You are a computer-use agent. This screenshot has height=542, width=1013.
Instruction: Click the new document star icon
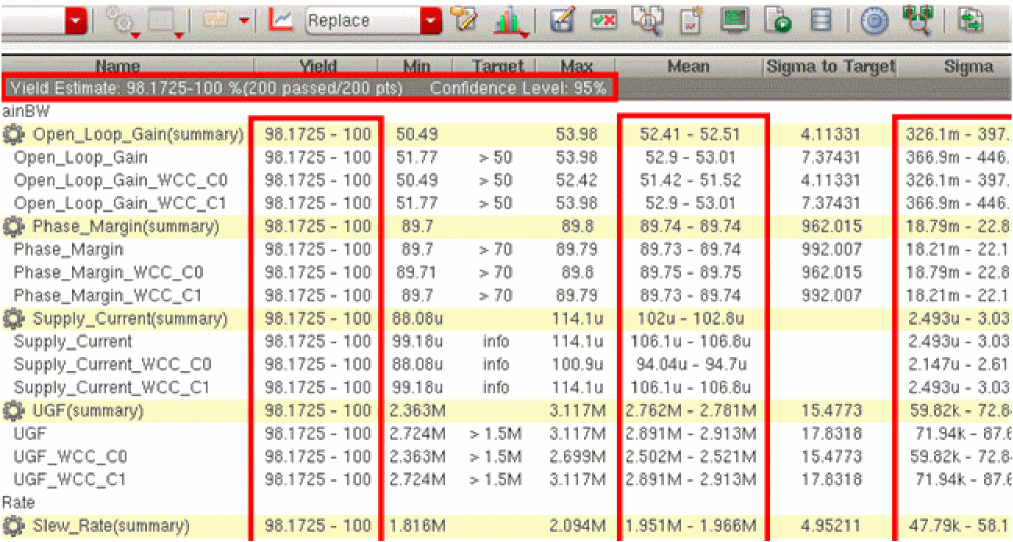point(691,20)
